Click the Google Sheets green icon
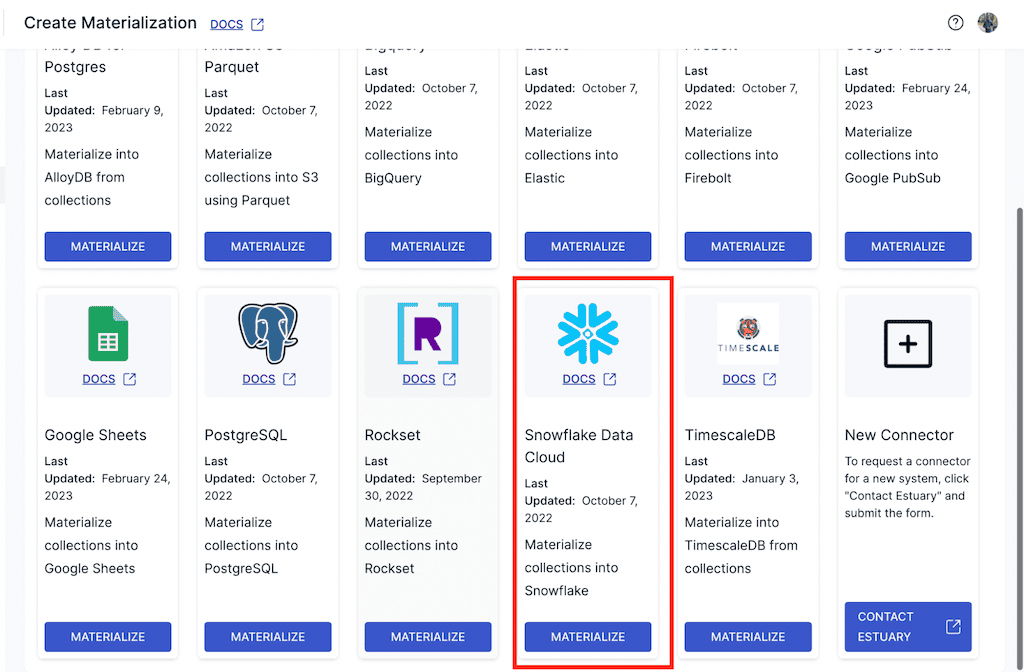This screenshot has height=672, width=1024. (107, 333)
